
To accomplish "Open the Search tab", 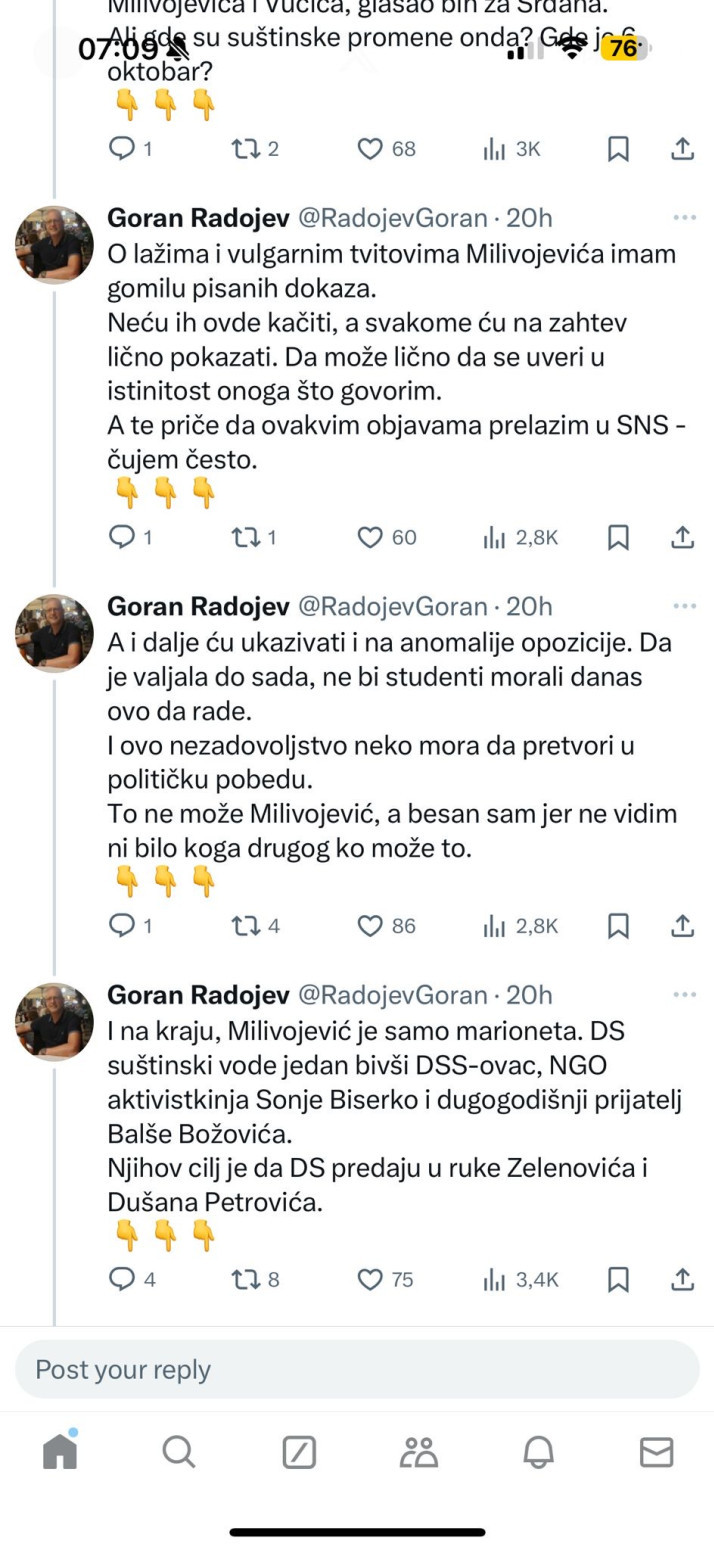I will (179, 1452).
